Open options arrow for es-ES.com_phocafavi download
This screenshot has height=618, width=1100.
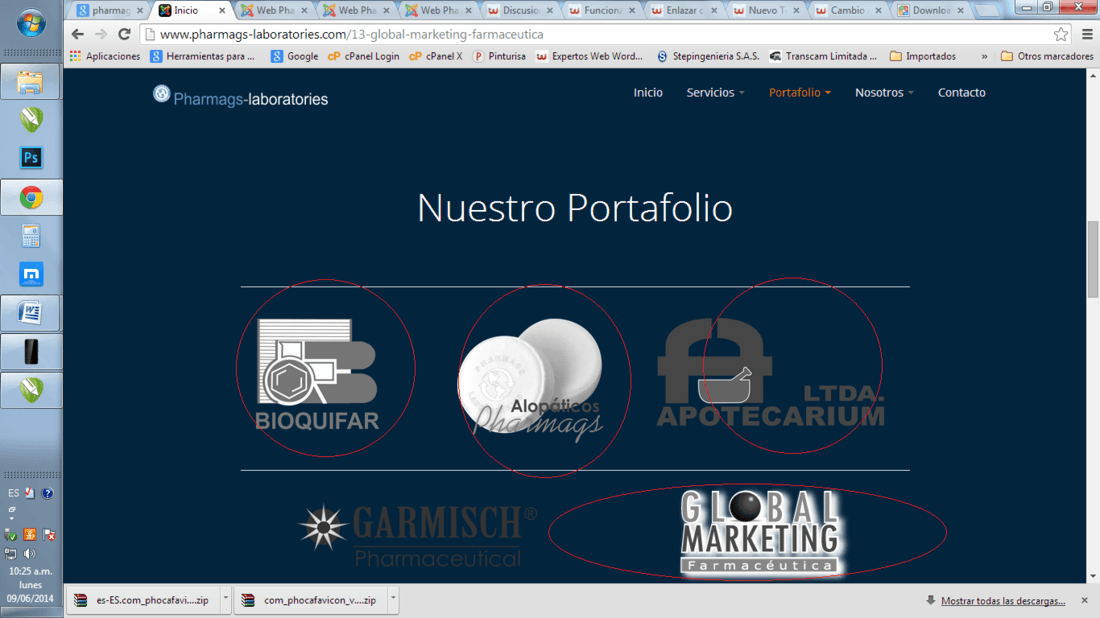point(225,599)
